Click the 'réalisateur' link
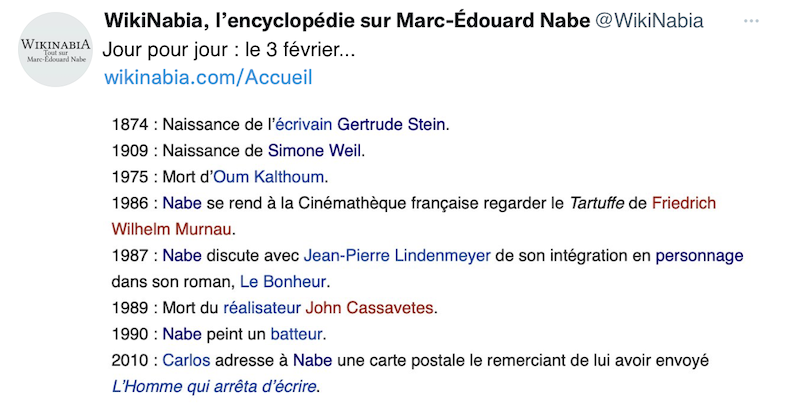Image resolution: width=800 pixels, height=404 pixels. [258, 307]
